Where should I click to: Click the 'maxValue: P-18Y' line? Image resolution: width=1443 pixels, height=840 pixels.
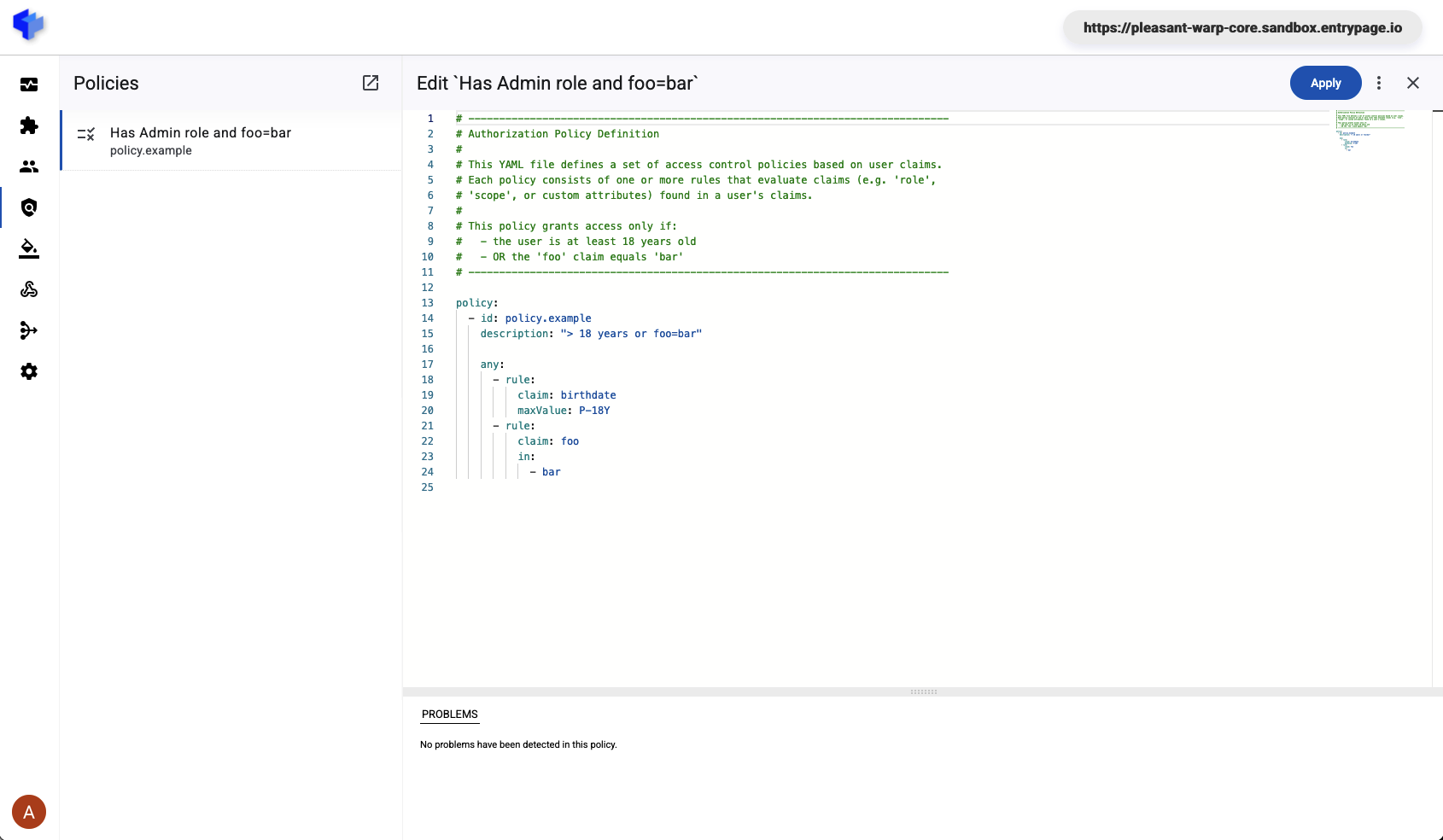[564, 411]
